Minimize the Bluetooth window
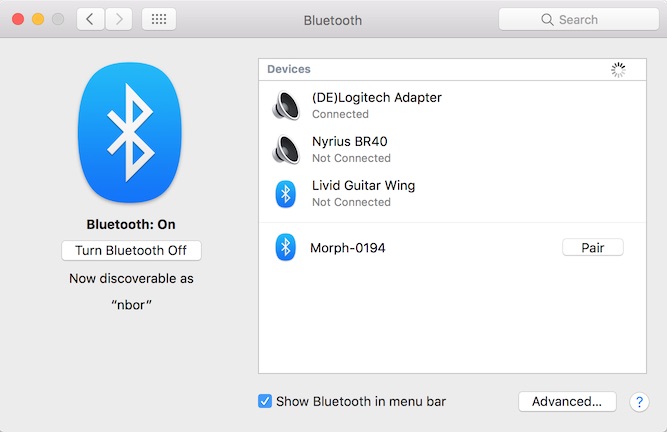Screen dimensions: 667x432 click(38, 19)
